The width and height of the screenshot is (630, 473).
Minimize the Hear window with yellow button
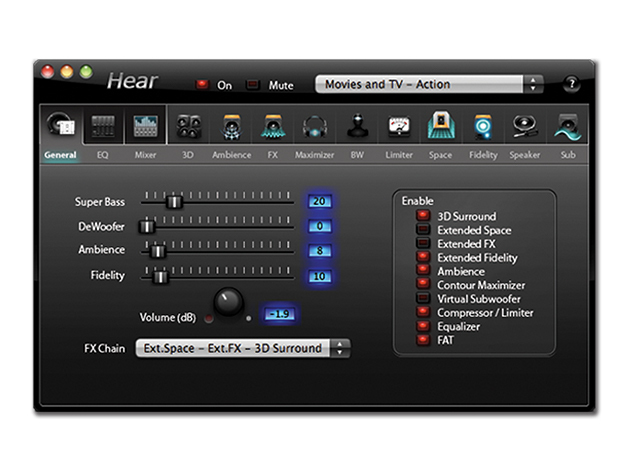click(x=67, y=72)
